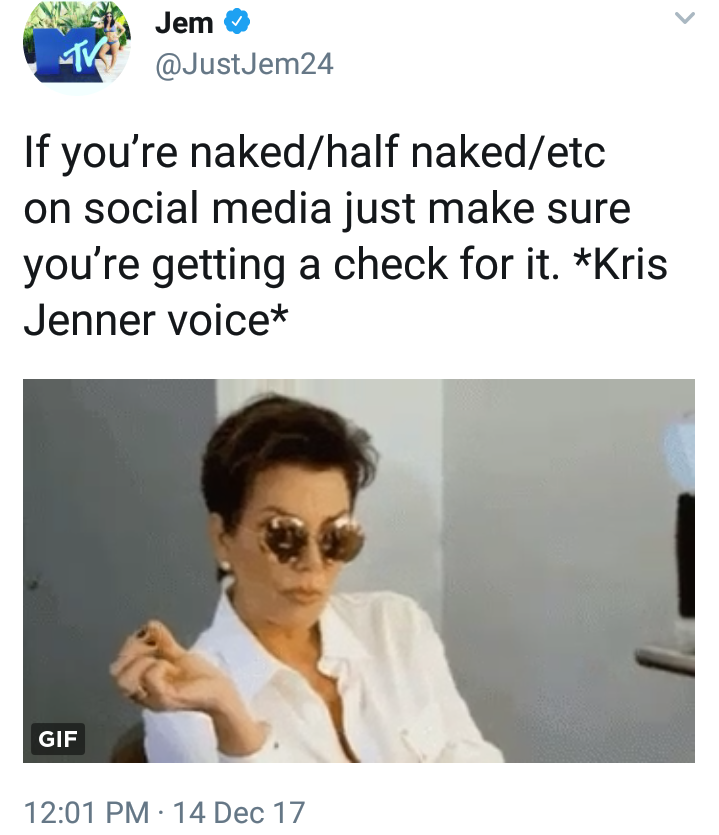The width and height of the screenshot is (719, 835).
Task: Click the display name Jem
Action: [x=184, y=23]
